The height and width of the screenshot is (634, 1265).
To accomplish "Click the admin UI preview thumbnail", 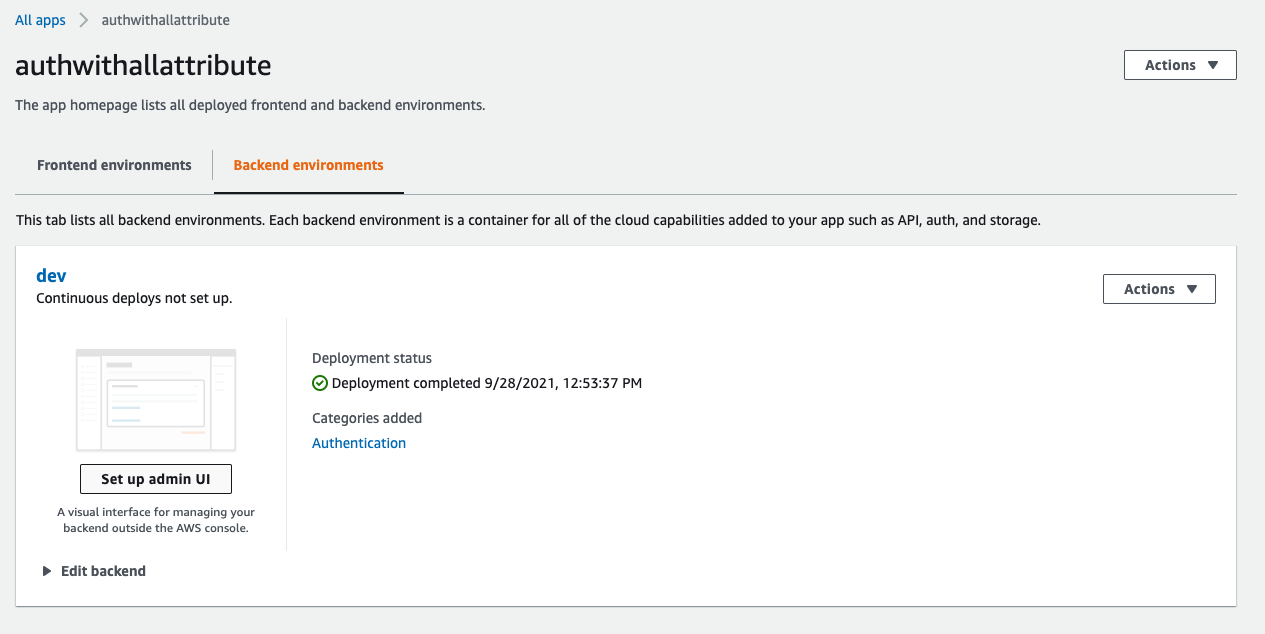I will [x=156, y=400].
